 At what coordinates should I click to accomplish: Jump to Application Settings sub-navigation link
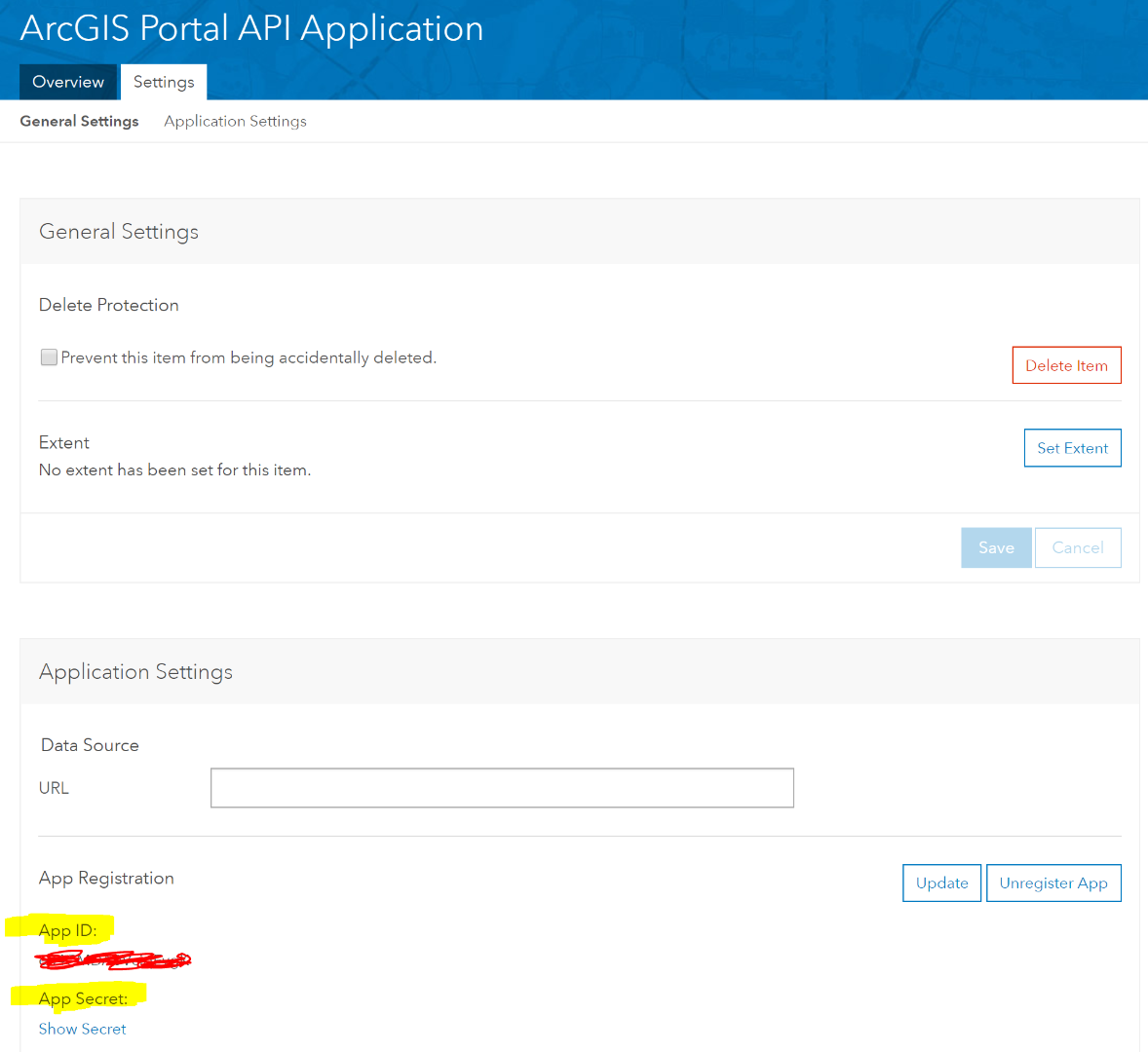pos(235,122)
